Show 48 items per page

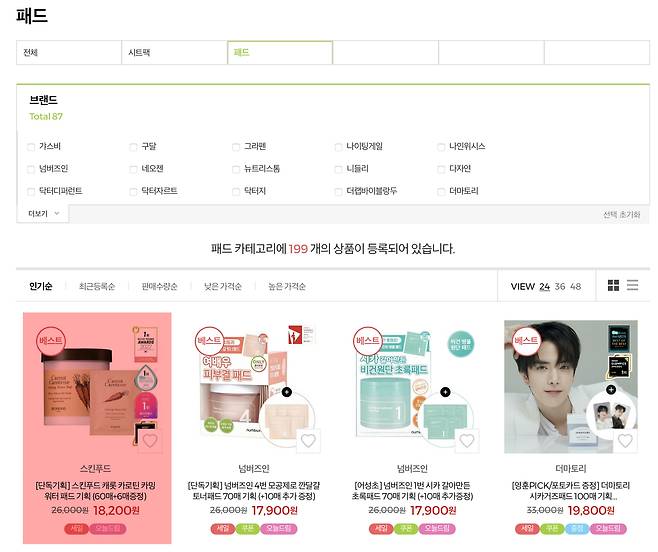(576, 286)
